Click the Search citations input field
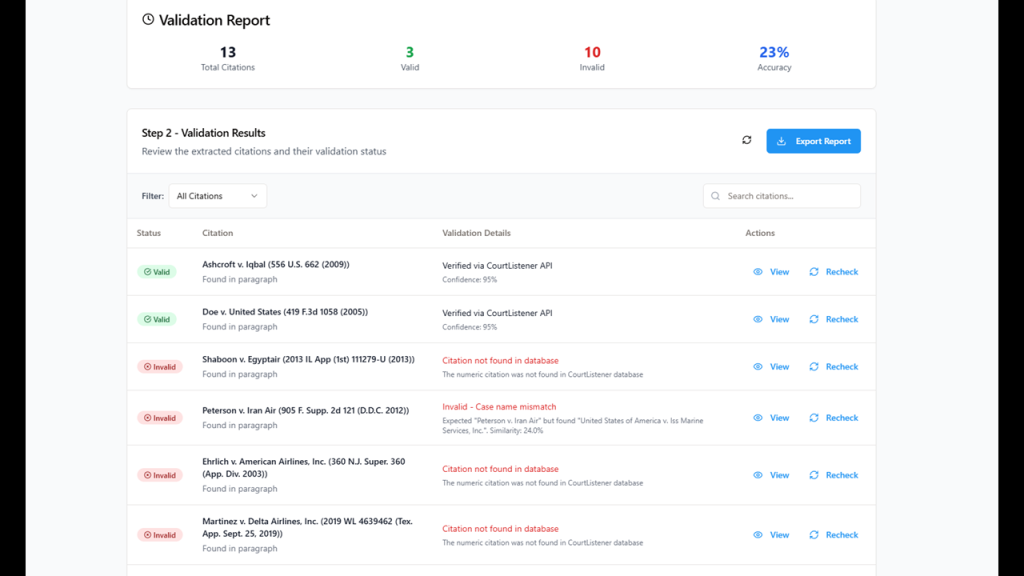1024x576 pixels. point(788,196)
